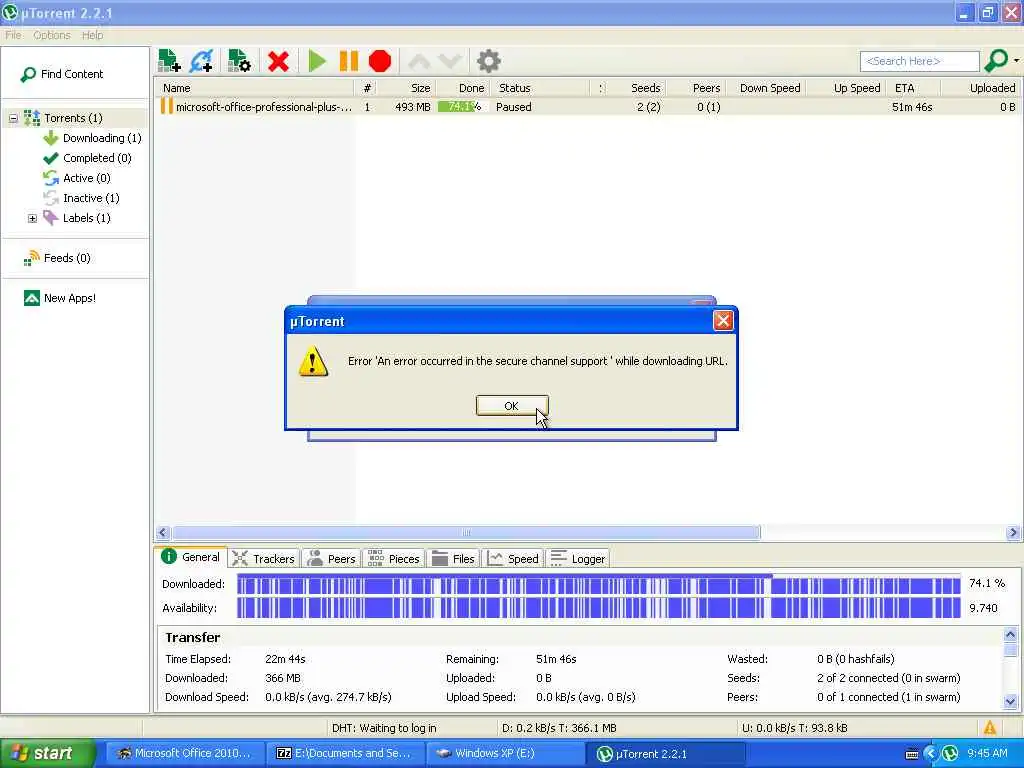
Task: Start torrent with green play icon
Action: tap(317, 61)
